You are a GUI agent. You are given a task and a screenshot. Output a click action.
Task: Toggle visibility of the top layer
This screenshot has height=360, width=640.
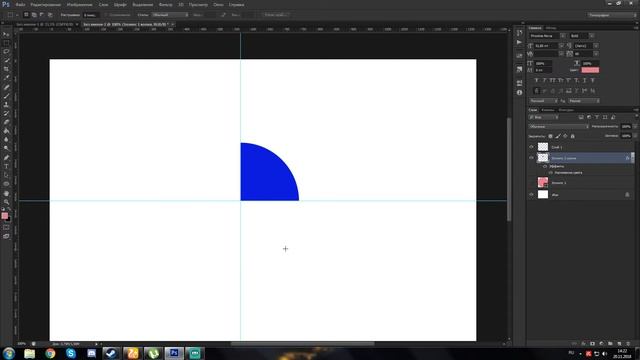coord(531,147)
